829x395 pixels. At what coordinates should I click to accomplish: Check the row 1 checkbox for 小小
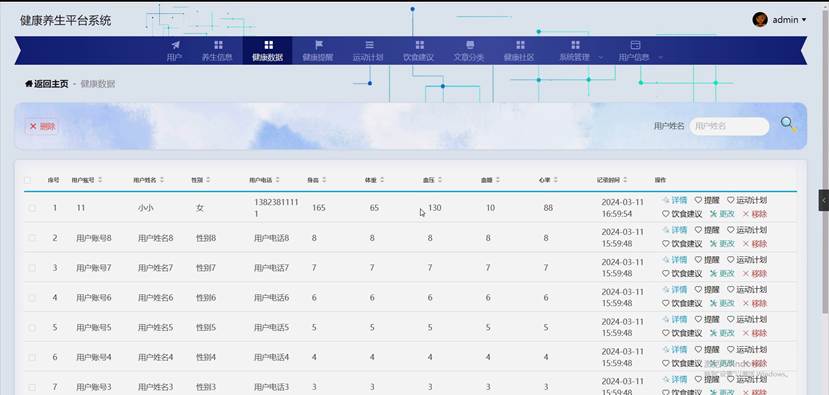coord(32,208)
